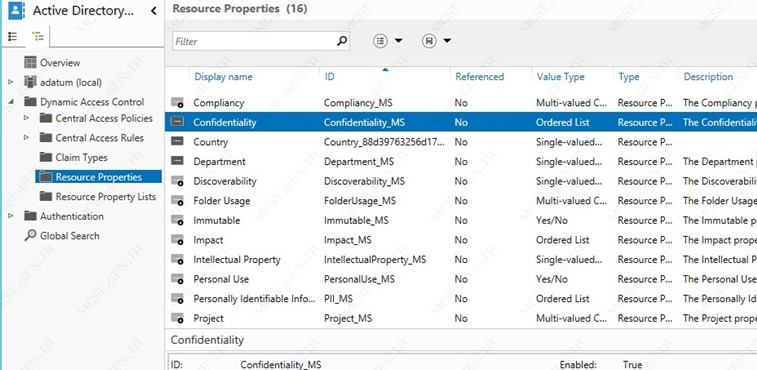Viewport: 757px width, 370px height.
Task: Expand the adatum (local) node
Action: tap(11, 82)
